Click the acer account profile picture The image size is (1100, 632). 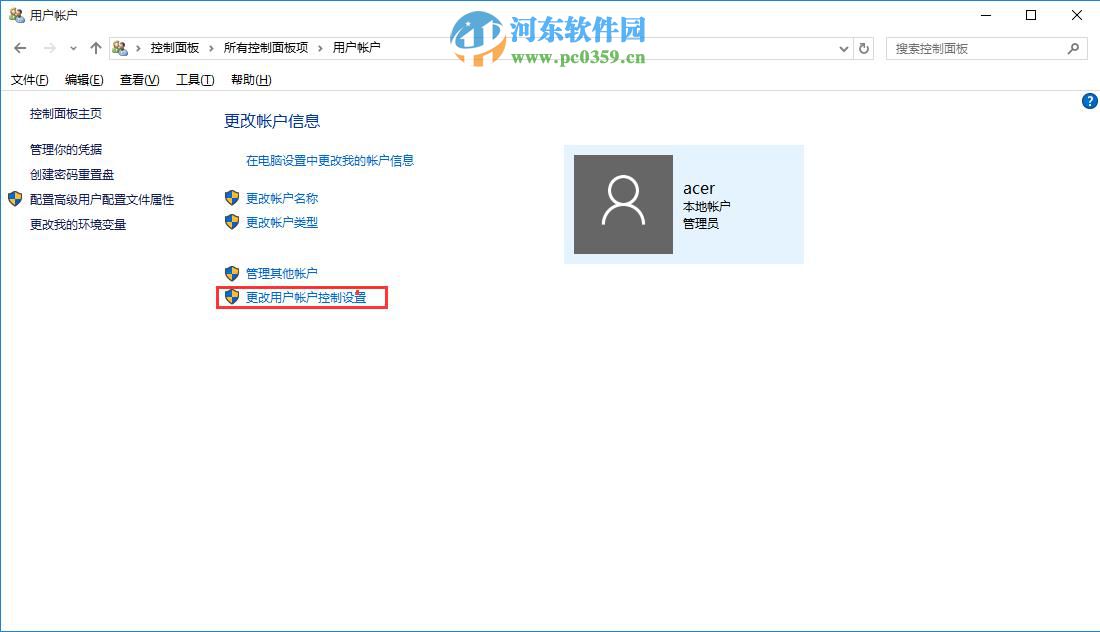pyautogui.click(x=622, y=204)
